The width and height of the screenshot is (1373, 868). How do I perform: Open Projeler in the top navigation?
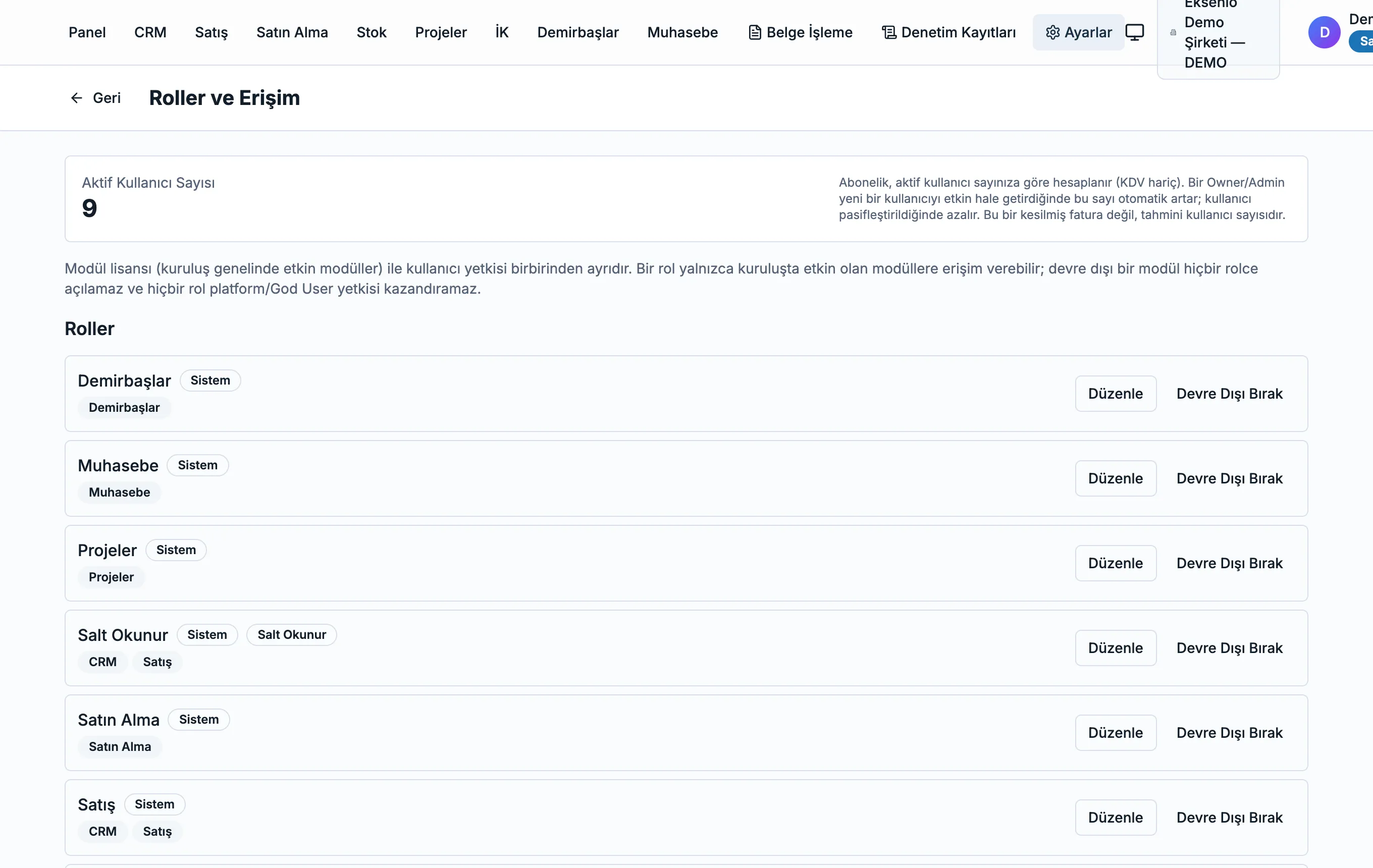tap(441, 32)
